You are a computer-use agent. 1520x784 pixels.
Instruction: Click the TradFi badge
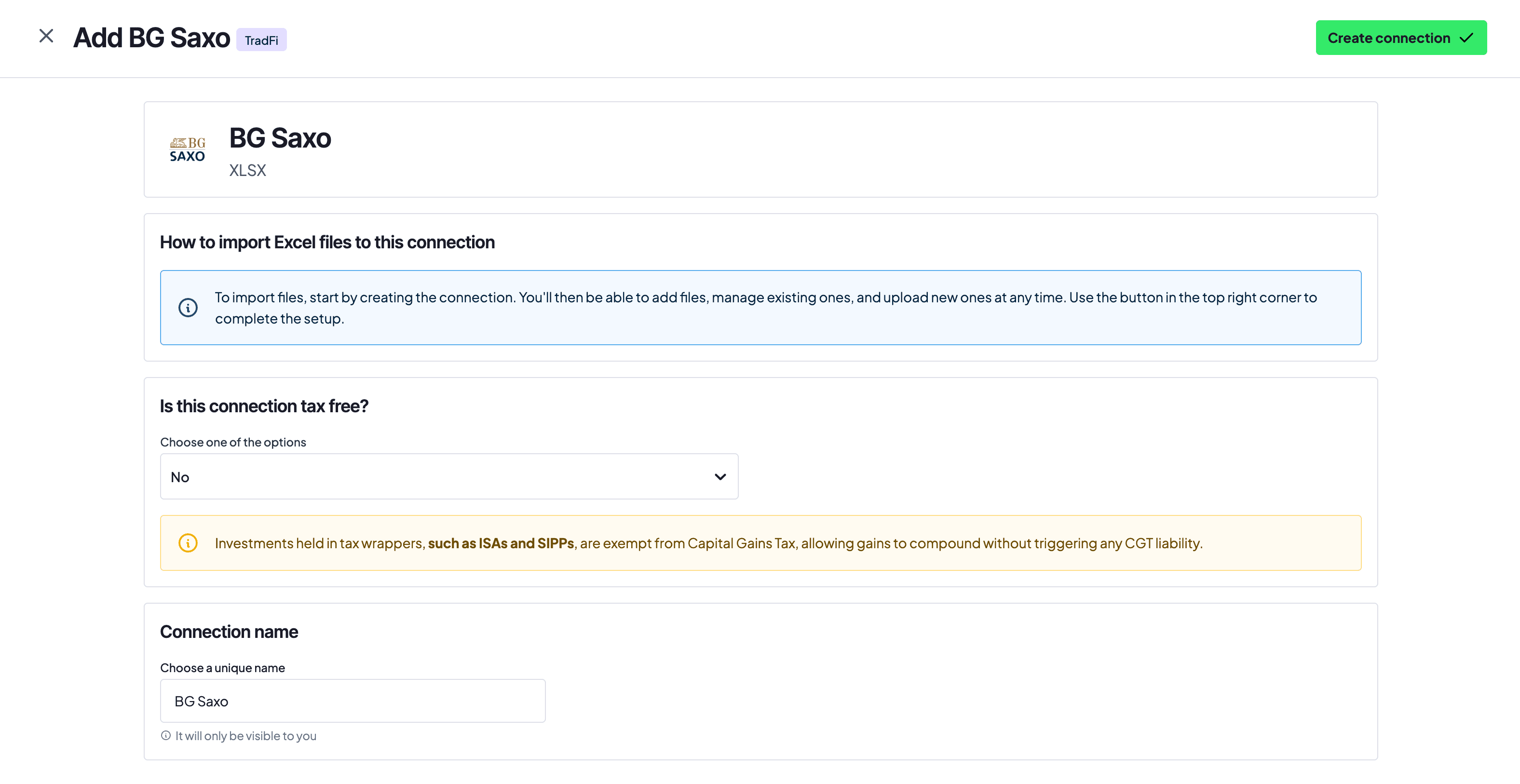tap(261, 40)
